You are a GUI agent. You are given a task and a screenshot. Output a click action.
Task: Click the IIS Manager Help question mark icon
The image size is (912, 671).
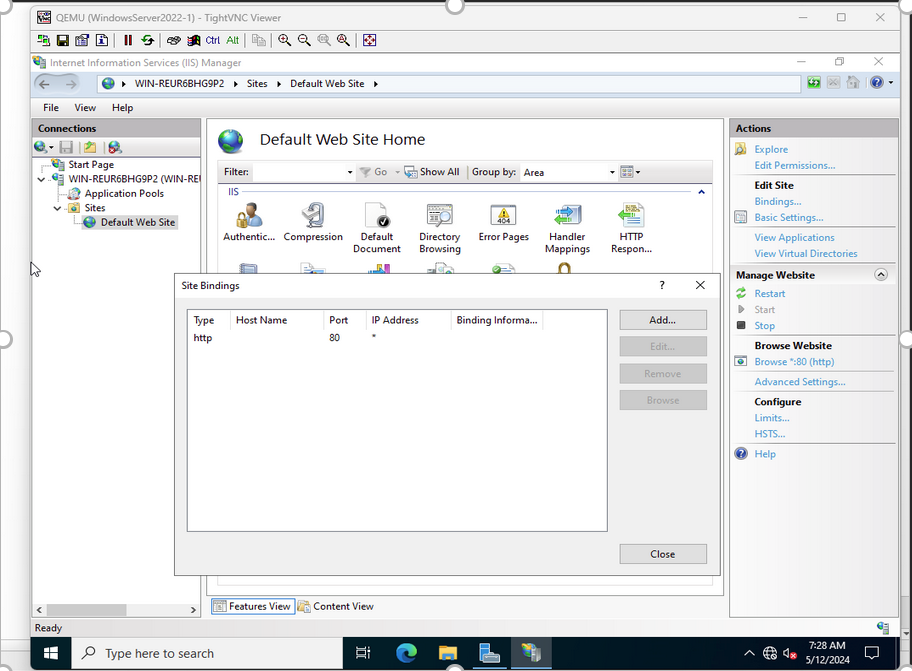[x=877, y=83]
